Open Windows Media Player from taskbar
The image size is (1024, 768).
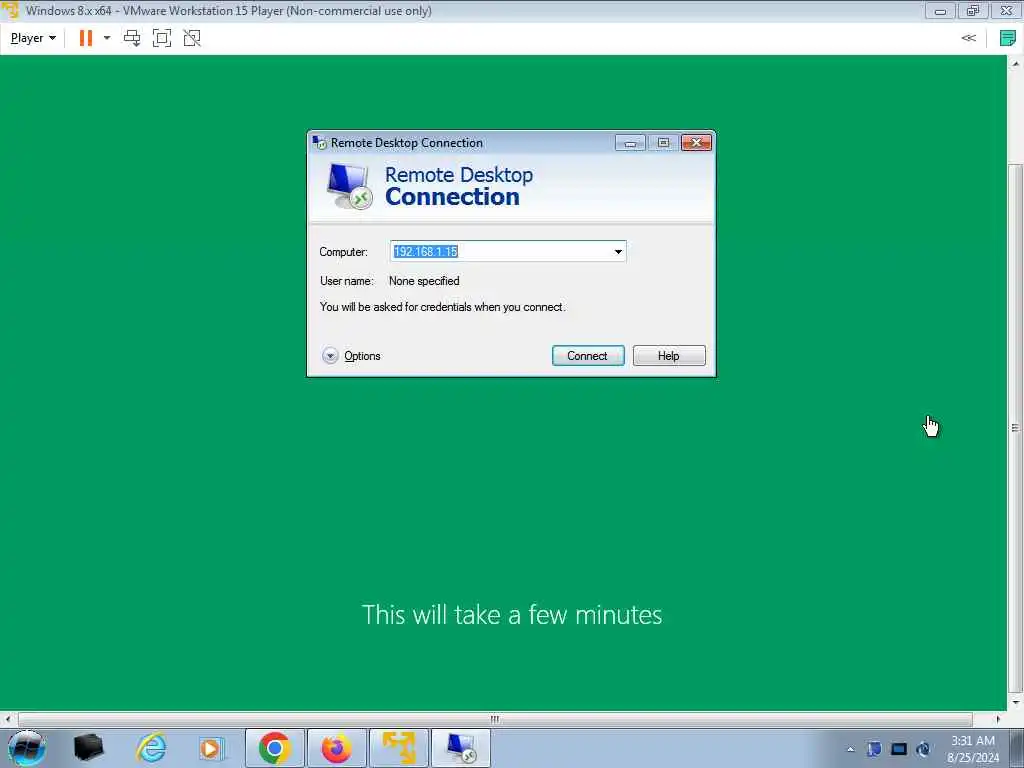coord(211,748)
